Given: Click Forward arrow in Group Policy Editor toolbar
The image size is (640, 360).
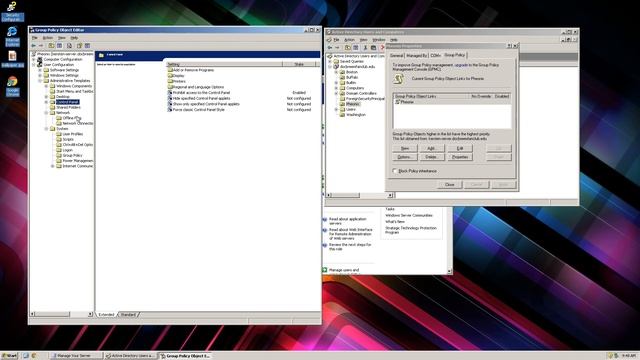Looking at the screenshot, I should [x=41, y=46].
